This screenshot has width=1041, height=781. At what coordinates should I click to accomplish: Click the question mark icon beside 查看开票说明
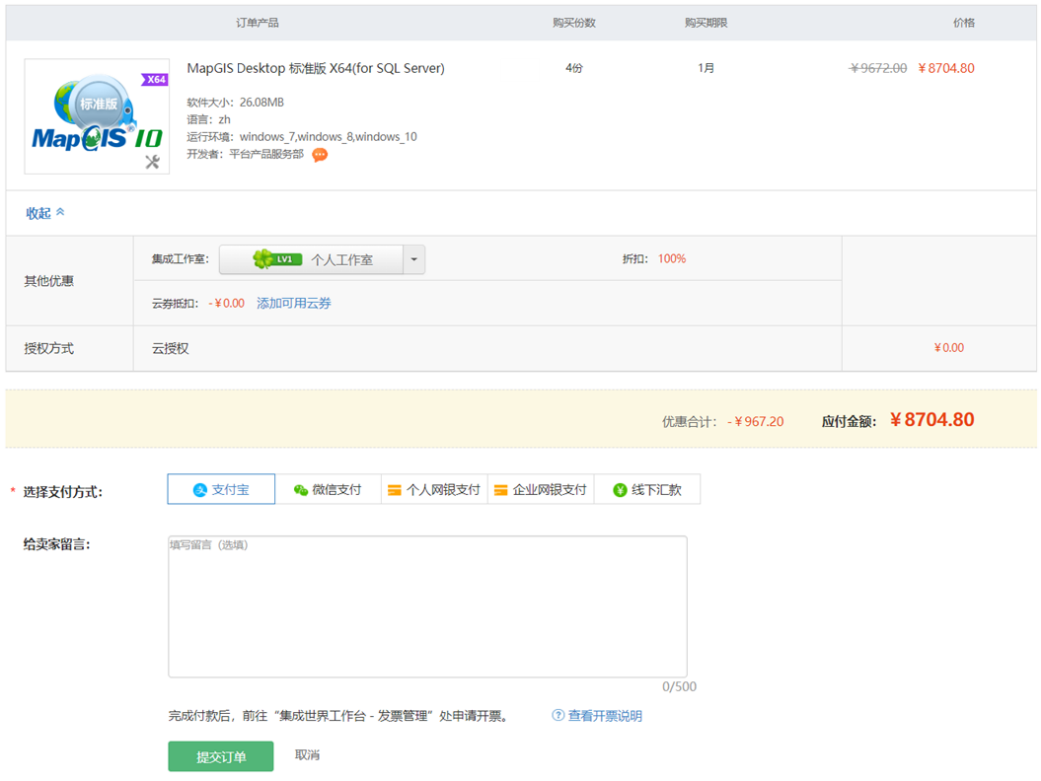point(558,715)
